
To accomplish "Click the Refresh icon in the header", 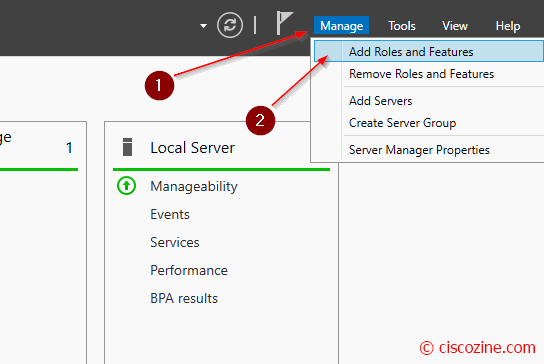I will click(x=230, y=25).
